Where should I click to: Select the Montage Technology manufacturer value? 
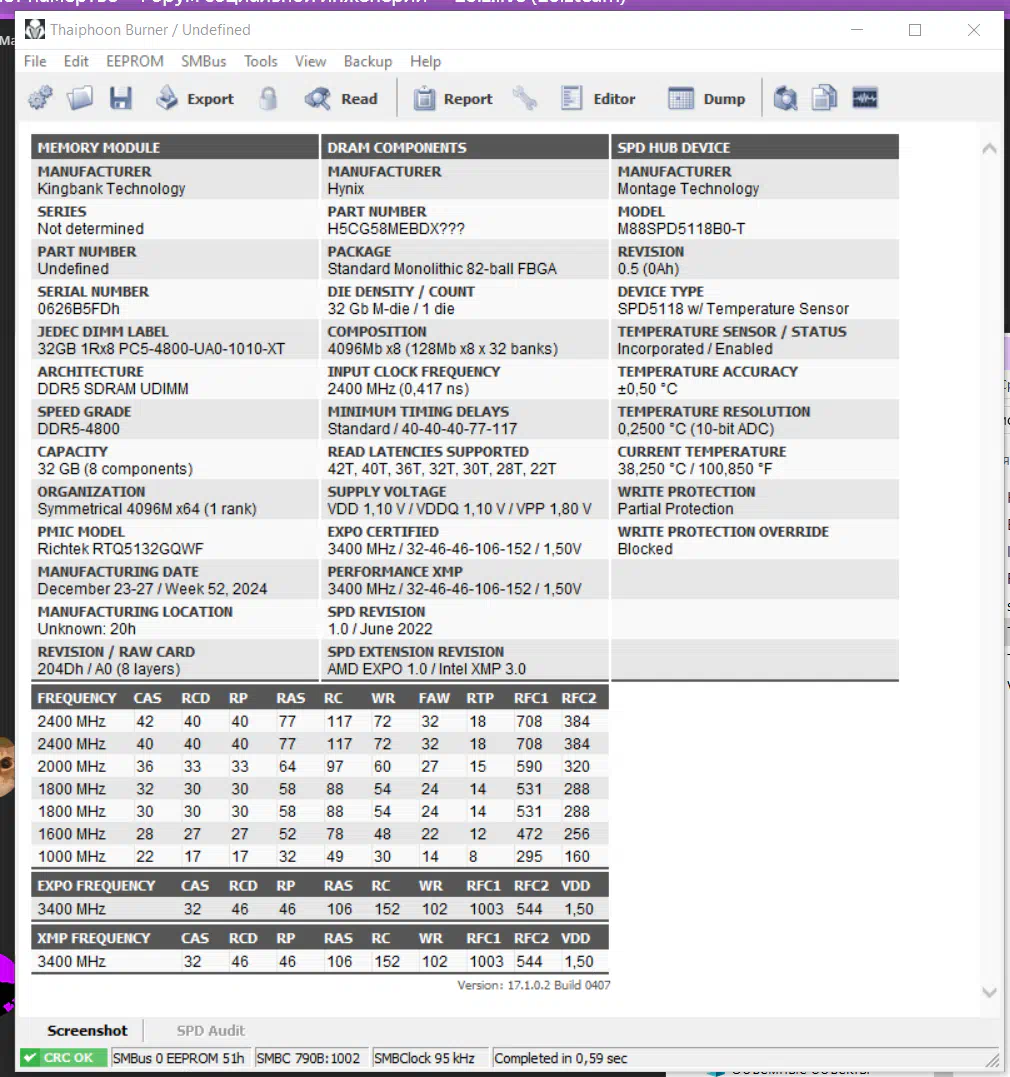688,189
